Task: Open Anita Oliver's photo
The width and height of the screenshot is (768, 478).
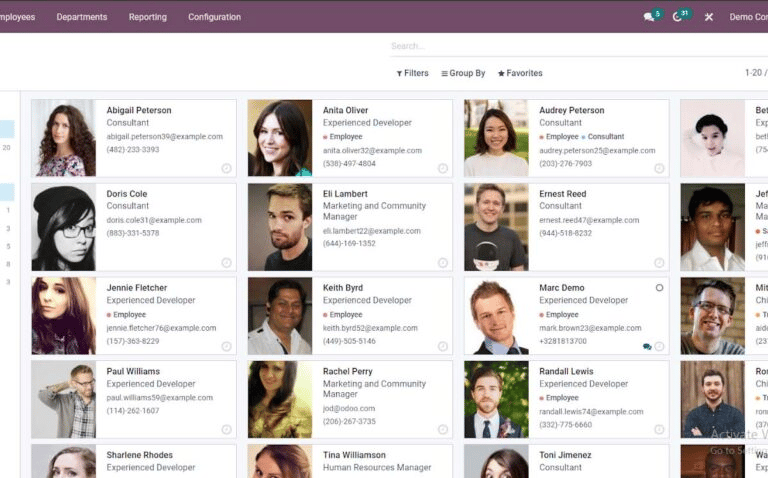Action: (280, 138)
